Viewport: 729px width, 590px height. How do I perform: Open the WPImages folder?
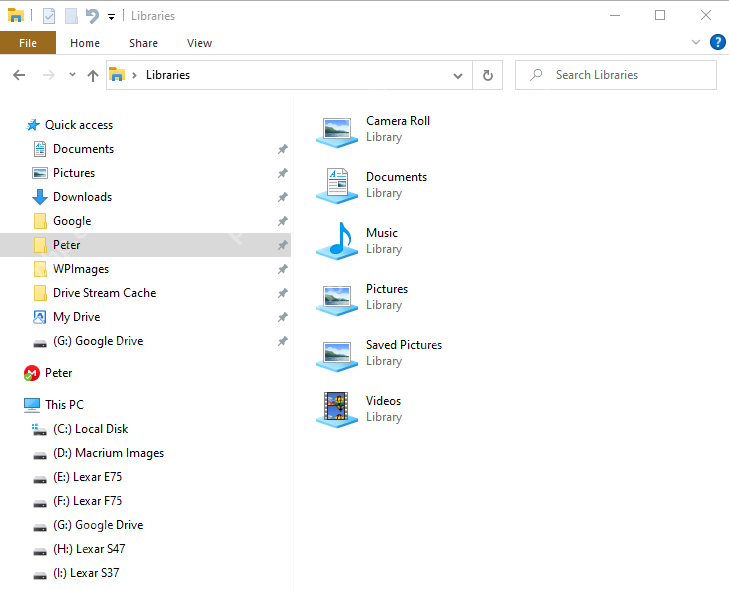pos(81,269)
